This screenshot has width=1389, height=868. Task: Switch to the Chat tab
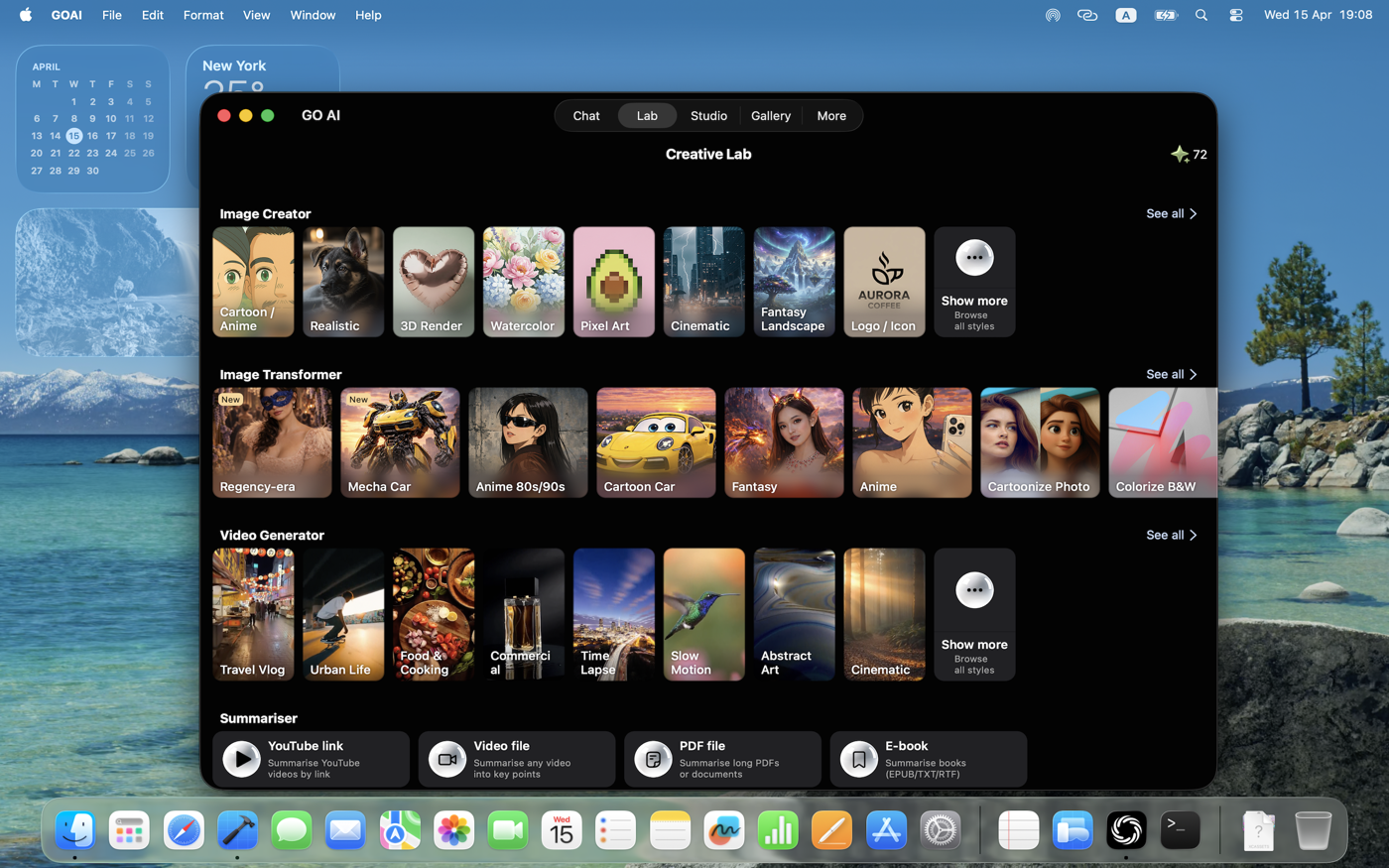pyautogui.click(x=586, y=116)
